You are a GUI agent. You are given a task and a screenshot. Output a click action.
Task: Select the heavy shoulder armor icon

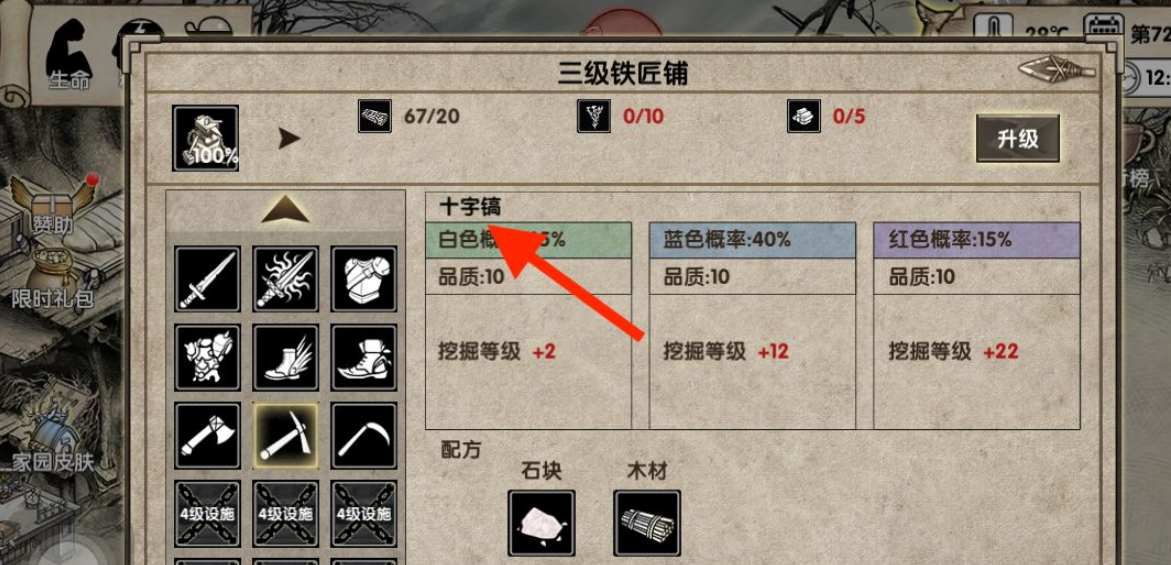(x=207, y=358)
